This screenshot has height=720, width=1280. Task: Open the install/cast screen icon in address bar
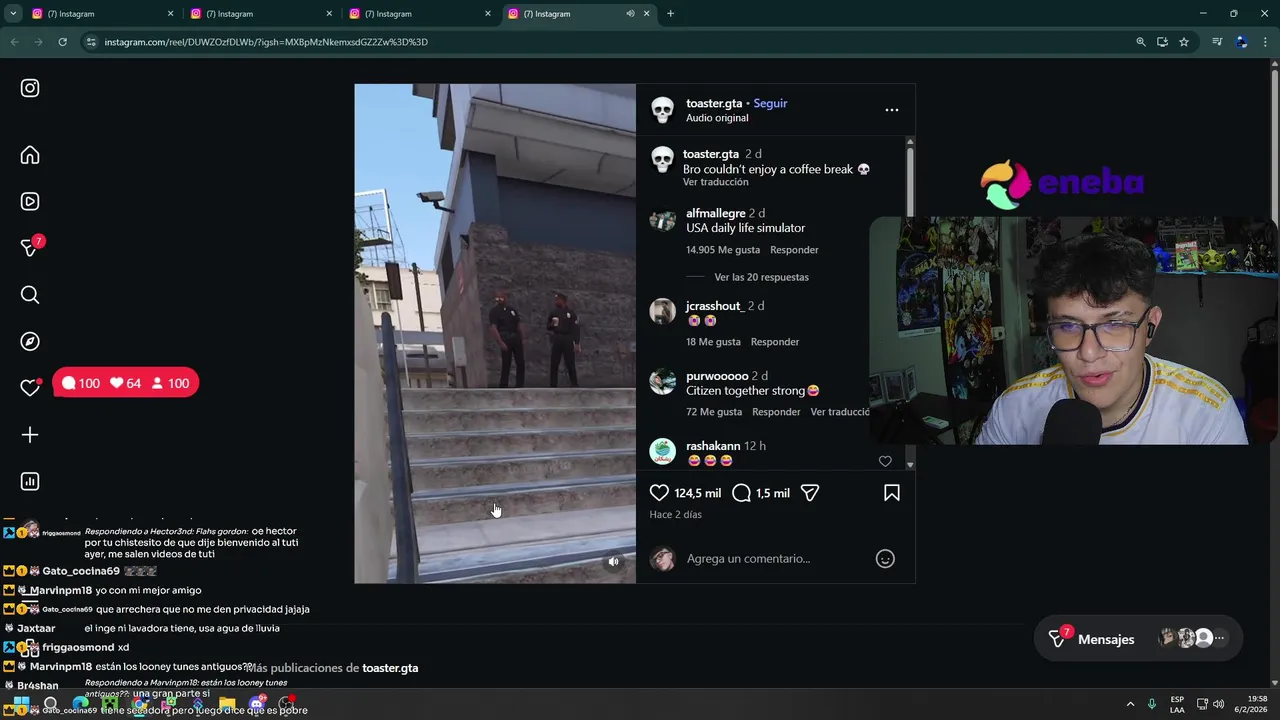click(x=1162, y=42)
